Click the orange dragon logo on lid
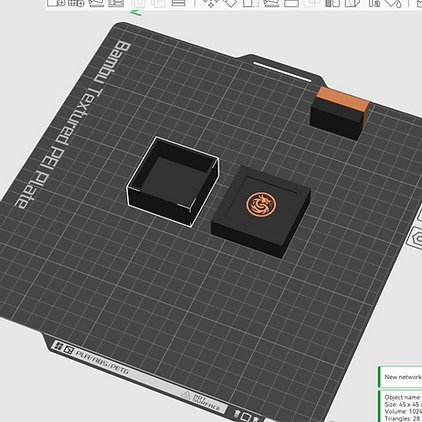 261,204
